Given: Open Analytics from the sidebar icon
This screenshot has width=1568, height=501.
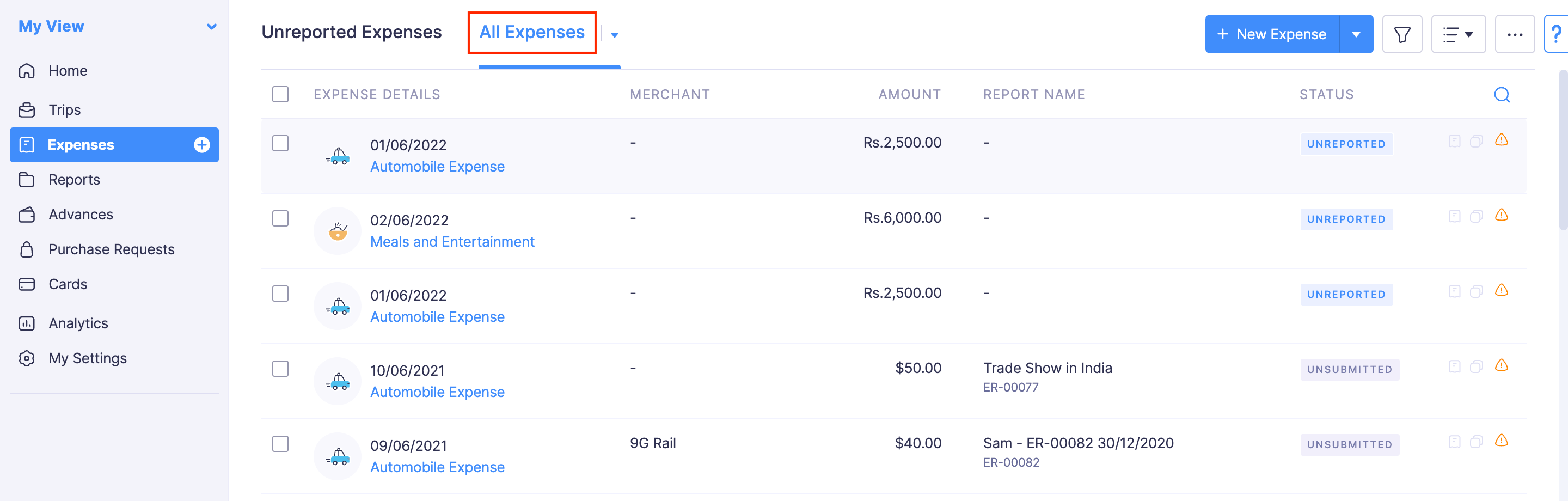Looking at the screenshot, I should point(78,323).
